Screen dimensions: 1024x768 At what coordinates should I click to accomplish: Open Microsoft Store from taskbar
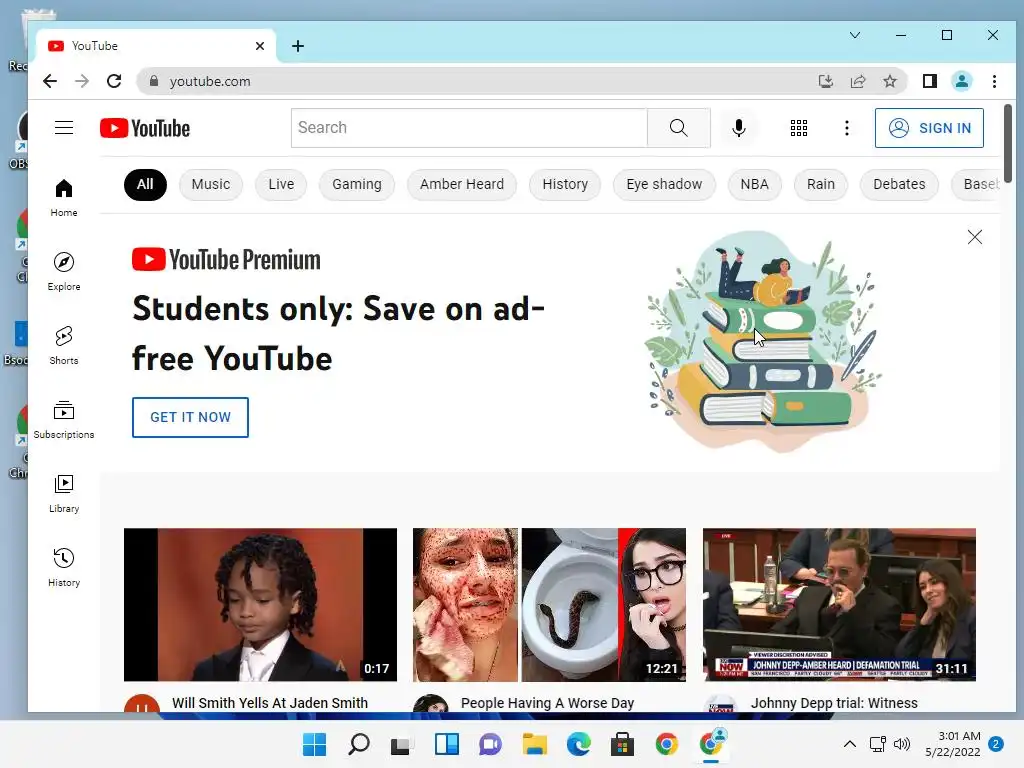[622, 744]
